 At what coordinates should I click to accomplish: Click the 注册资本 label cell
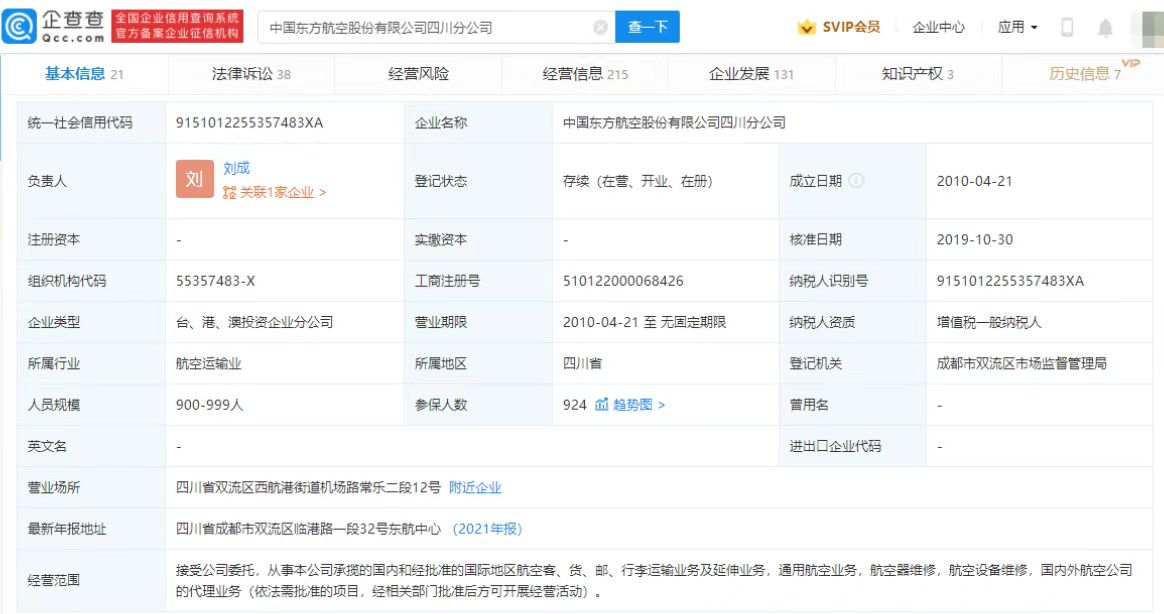tap(91, 240)
